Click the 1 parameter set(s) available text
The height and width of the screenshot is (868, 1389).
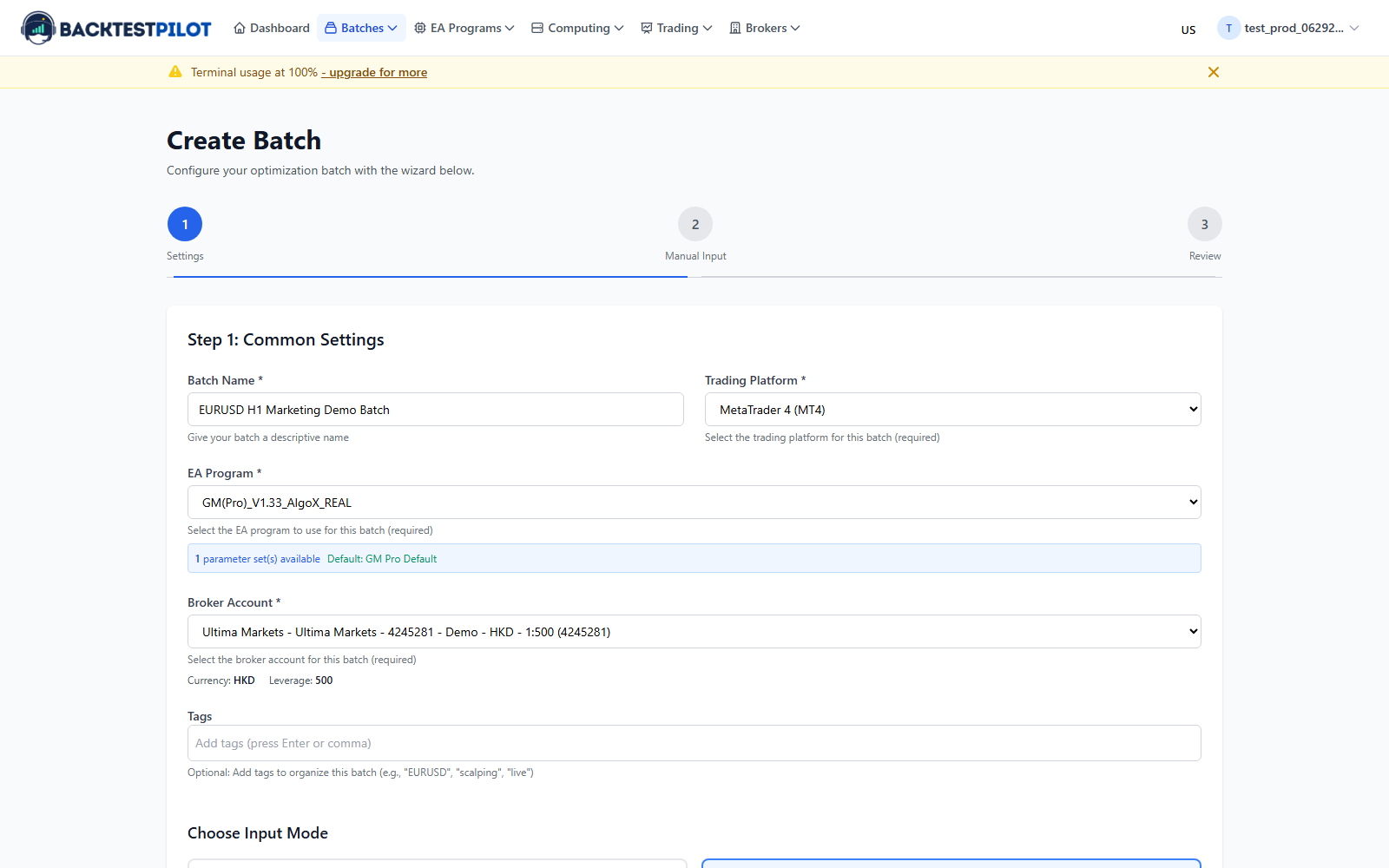click(x=258, y=559)
